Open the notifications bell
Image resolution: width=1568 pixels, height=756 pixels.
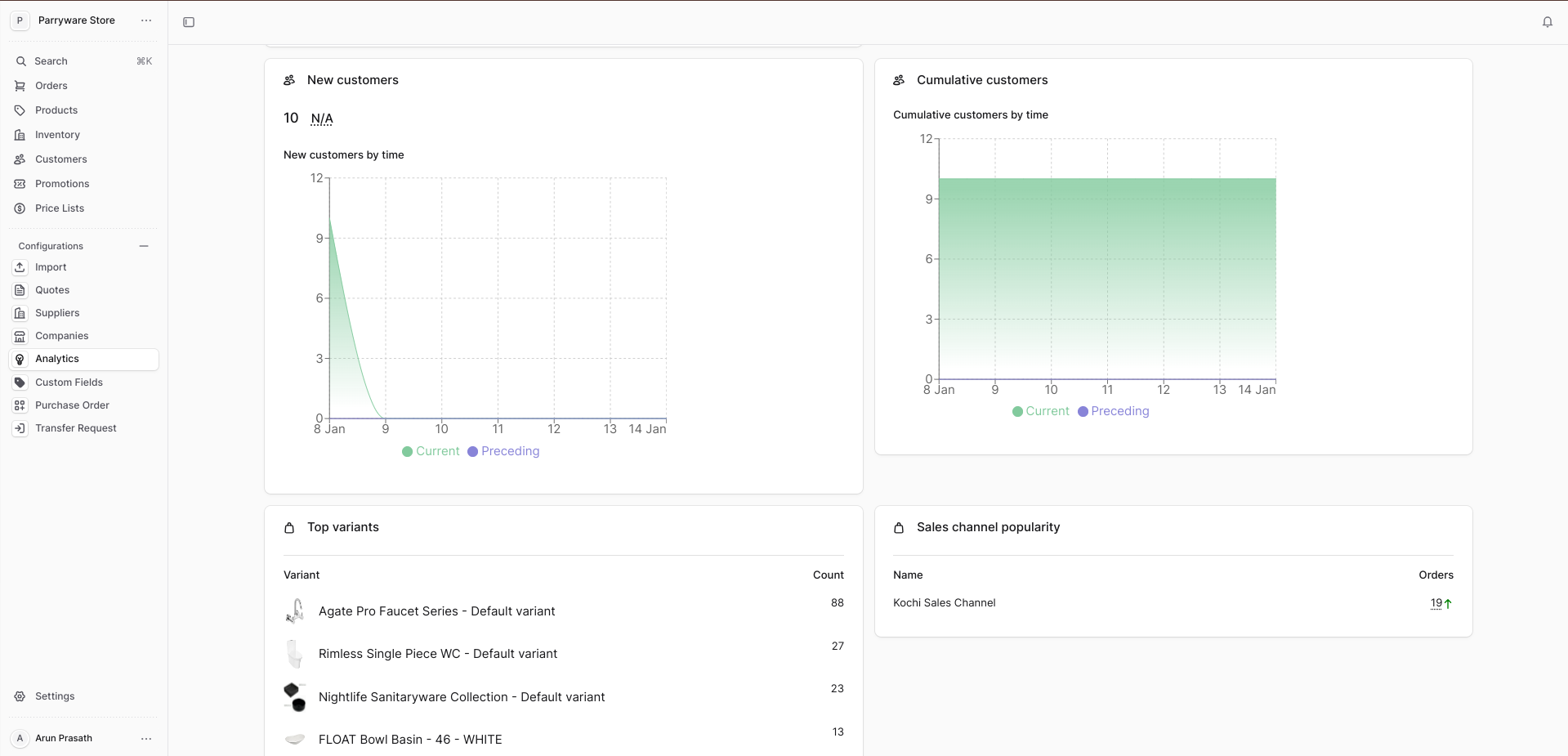point(1547,22)
